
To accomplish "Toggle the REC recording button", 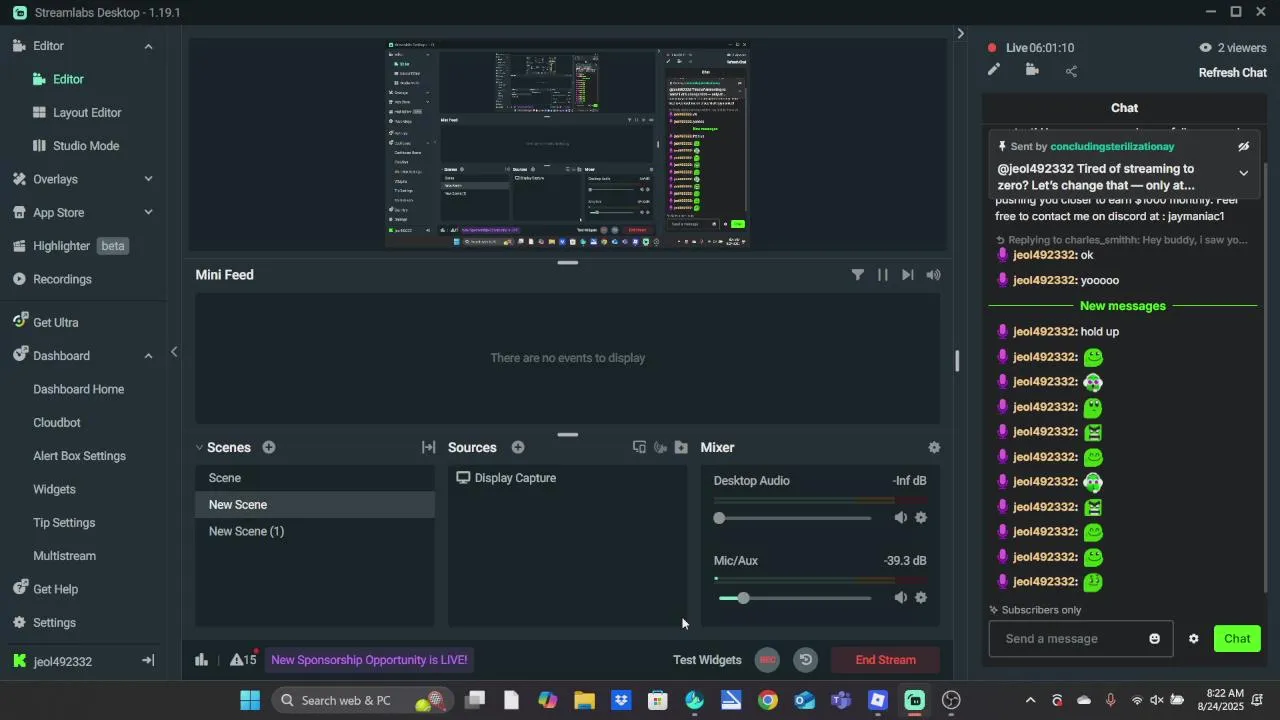I will [x=768, y=660].
